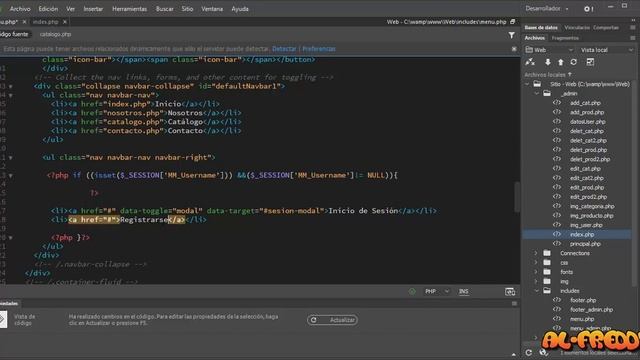This screenshot has height=360, width=640.
Task: Open the Desarrollador workspace dropdown
Action: 547,9
